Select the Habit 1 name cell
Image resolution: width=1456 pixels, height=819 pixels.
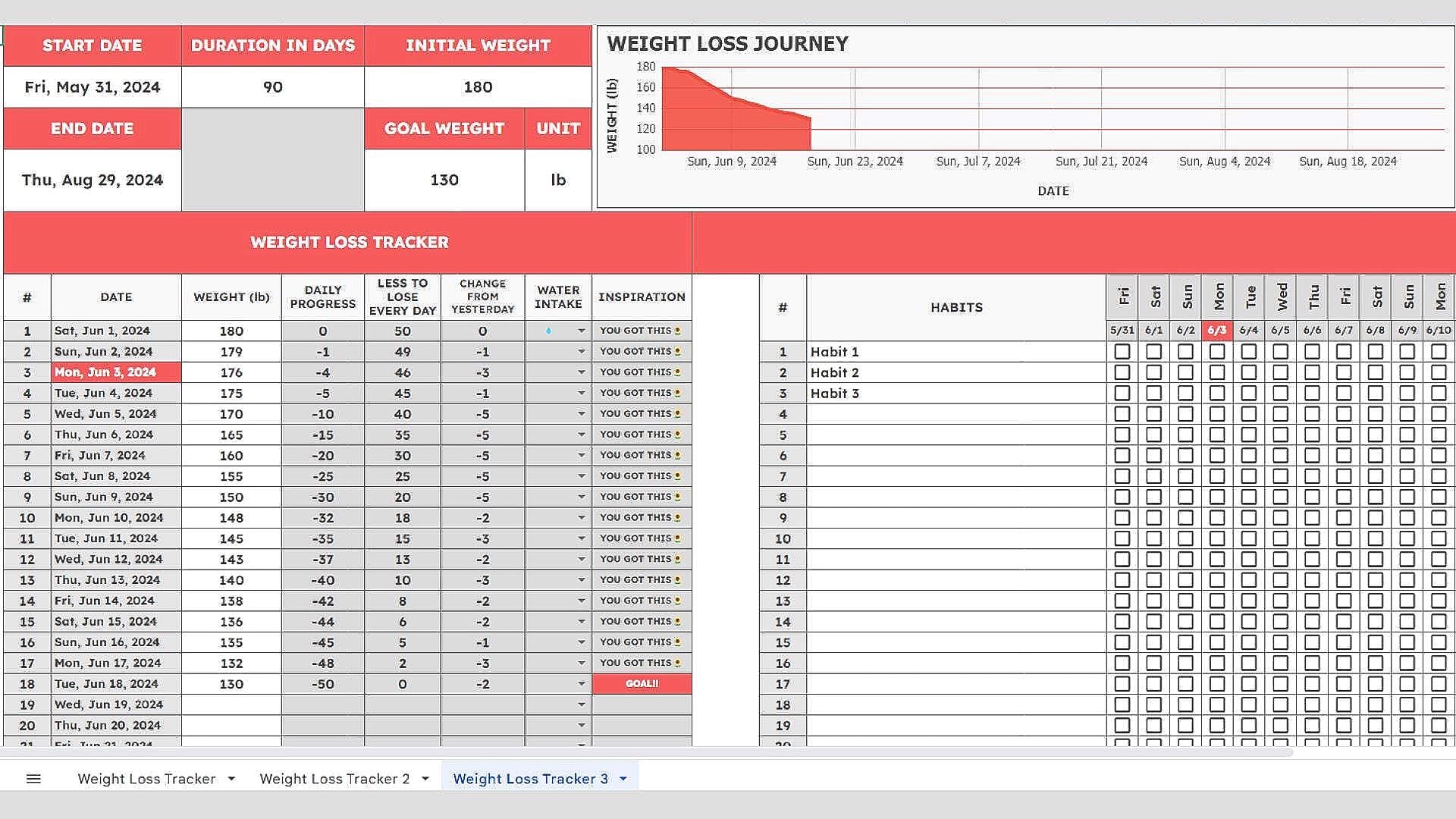(956, 352)
